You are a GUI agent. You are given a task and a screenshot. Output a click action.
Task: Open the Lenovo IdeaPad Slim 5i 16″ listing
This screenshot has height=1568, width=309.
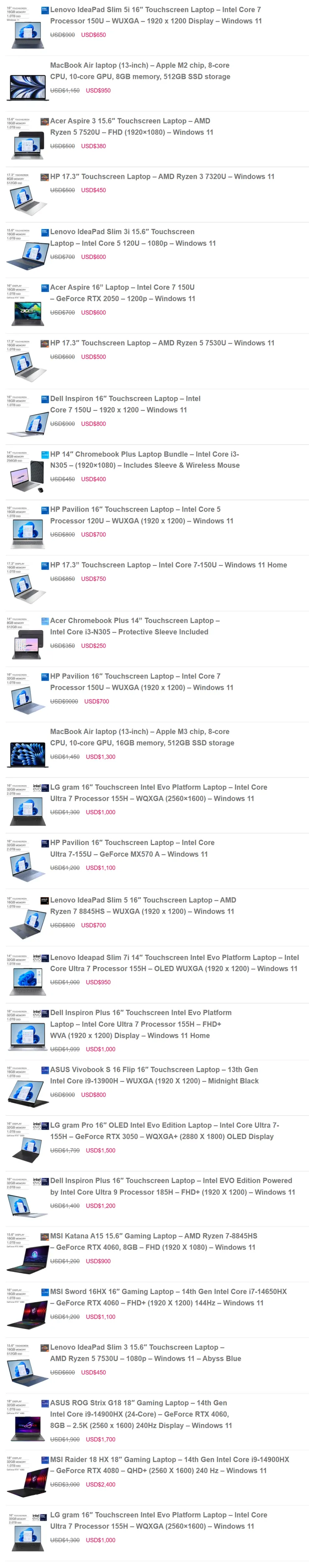156,15
